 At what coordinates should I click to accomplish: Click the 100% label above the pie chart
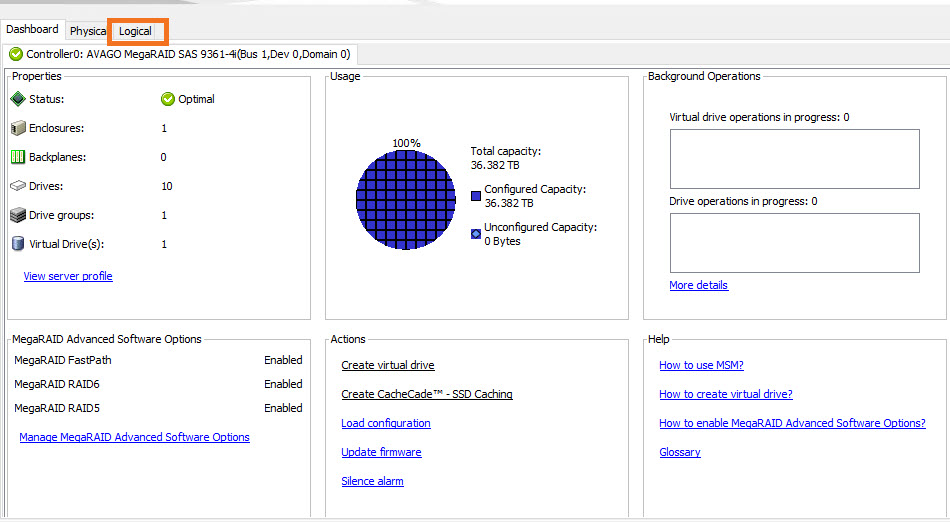coord(406,144)
